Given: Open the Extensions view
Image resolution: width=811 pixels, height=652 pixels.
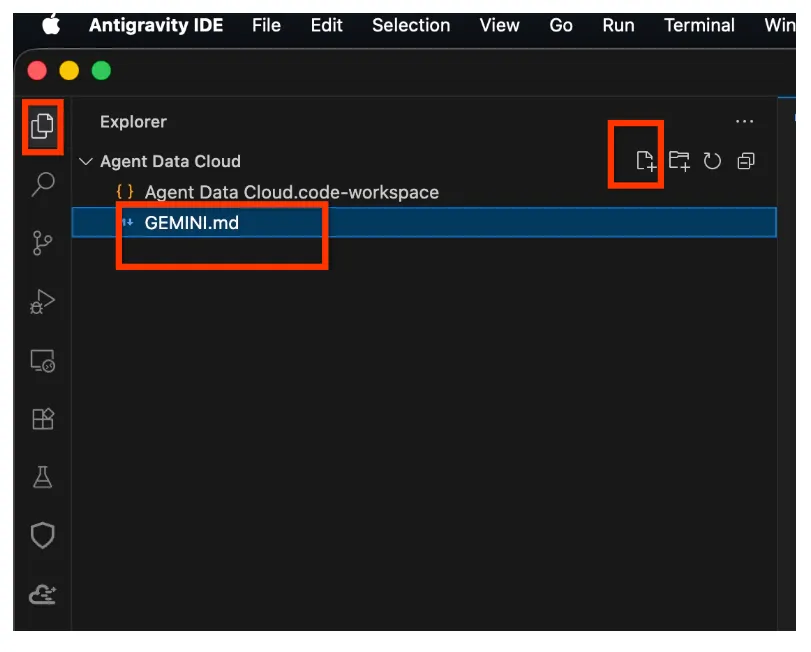Looking at the screenshot, I should click(43, 419).
